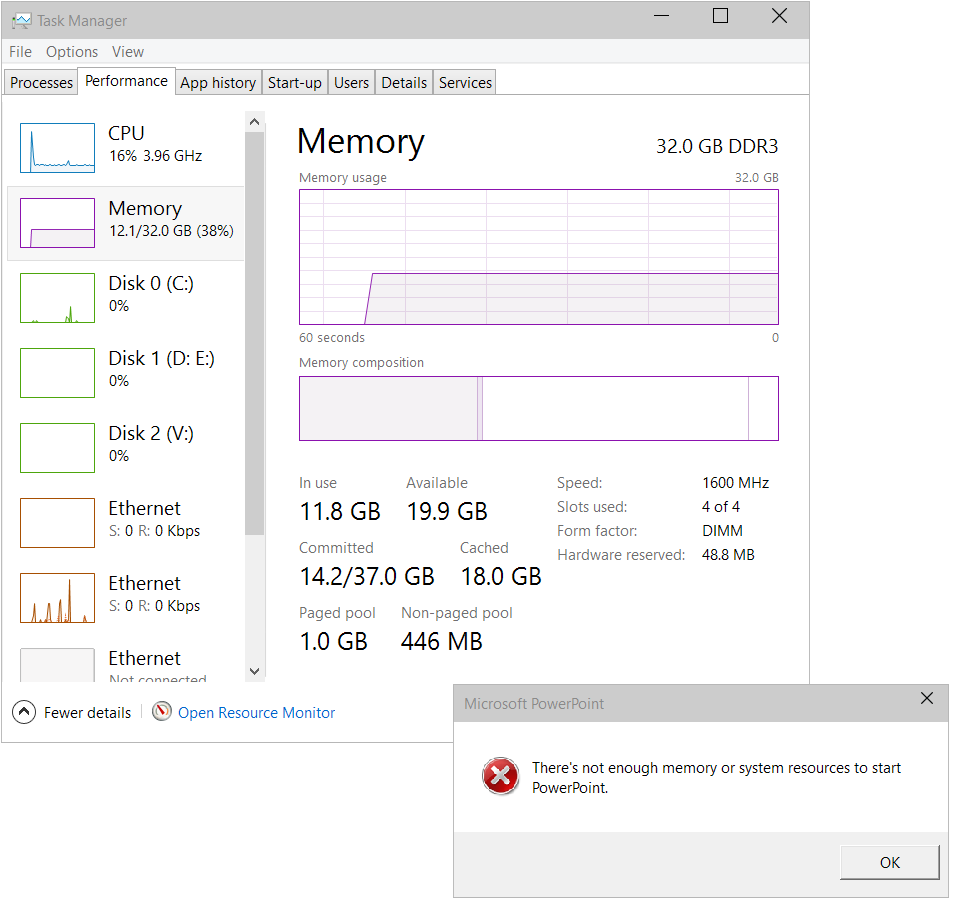Dismiss the PowerPoint error with OK
The width and height of the screenshot is (954, 903).
(x=889, y=862)
